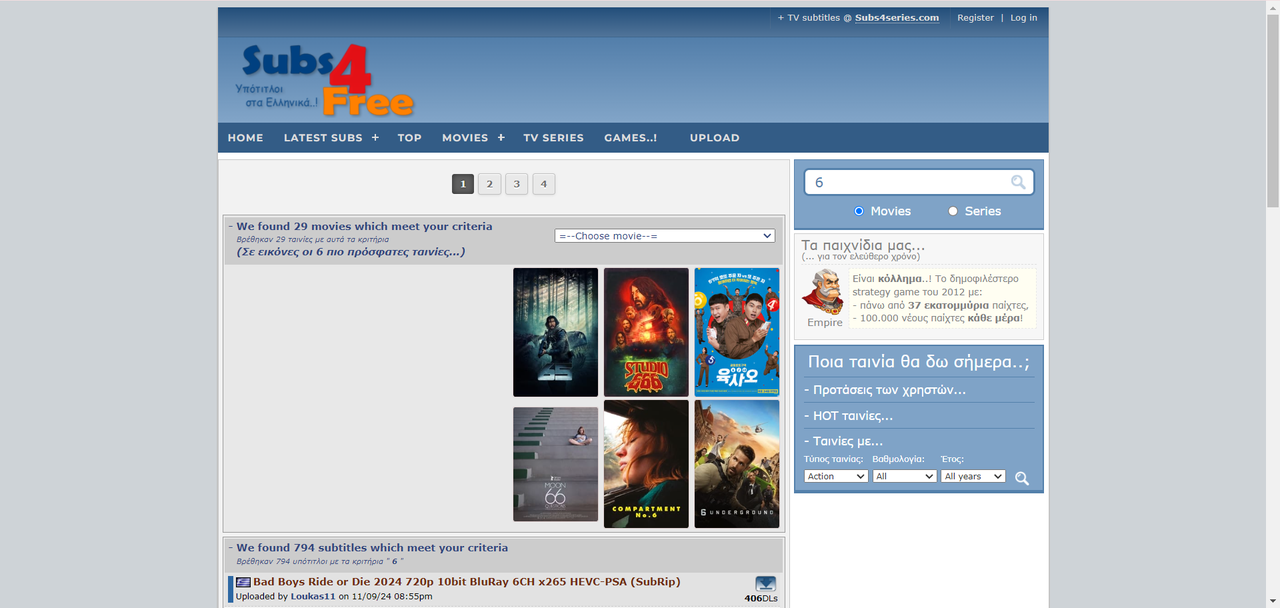
Task: Open the TOP menu item
Action: (410, 138)
